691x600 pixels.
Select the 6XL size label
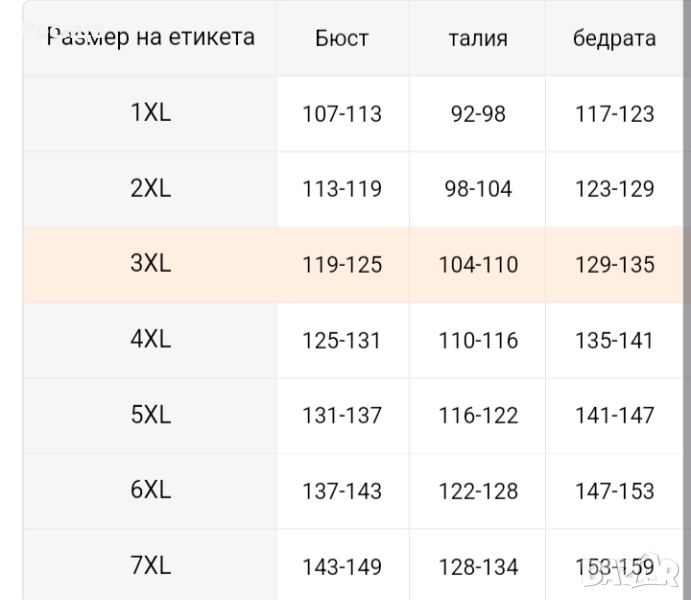point(151,491)
